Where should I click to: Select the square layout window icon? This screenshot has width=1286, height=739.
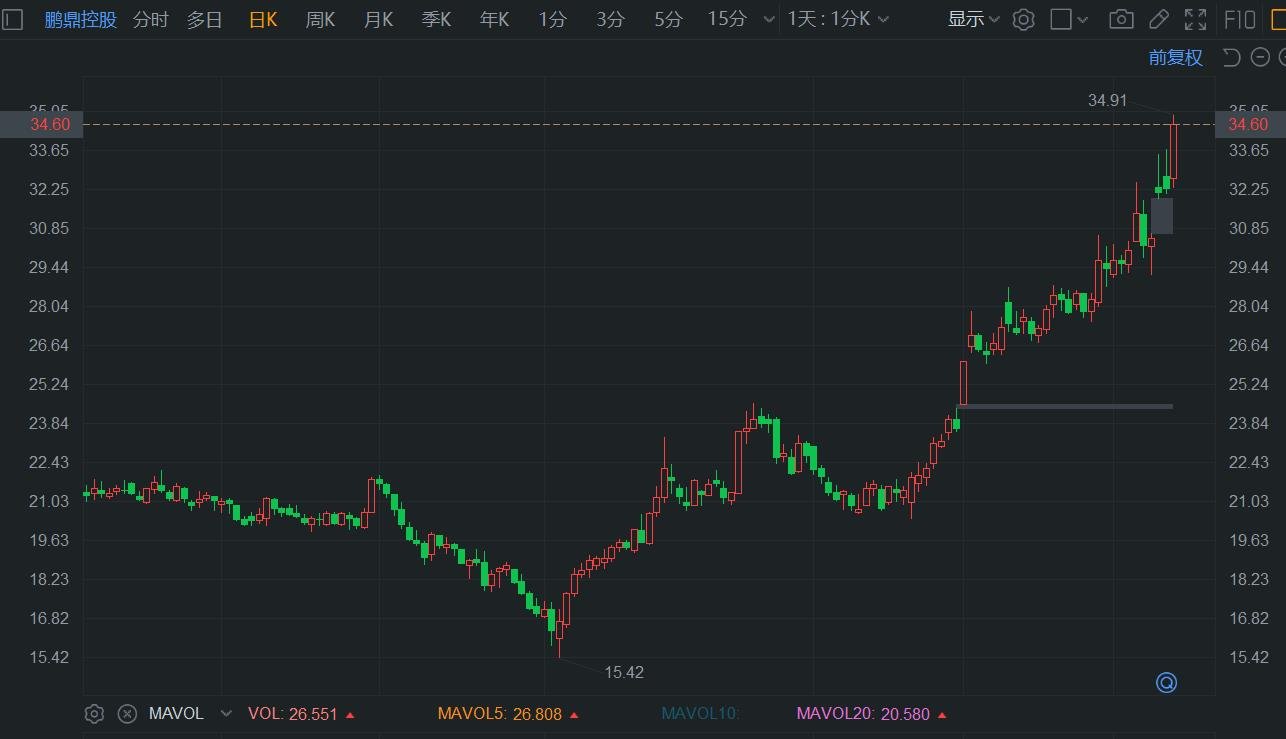click(x=1061, y=19)
